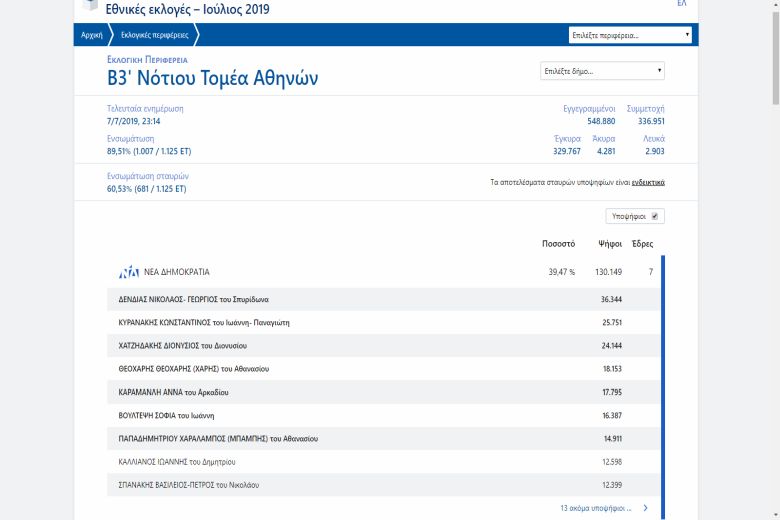Click the 39,47 % percentage value
This screenshot has width=780, height=520.
[562, 272]
